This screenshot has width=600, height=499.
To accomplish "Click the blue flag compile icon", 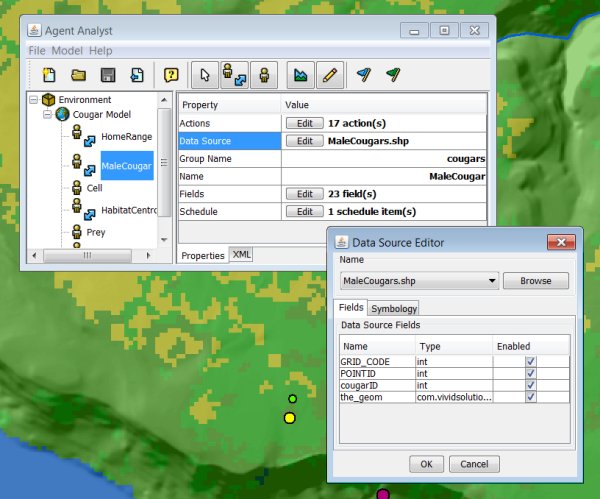I will [364, 74].
